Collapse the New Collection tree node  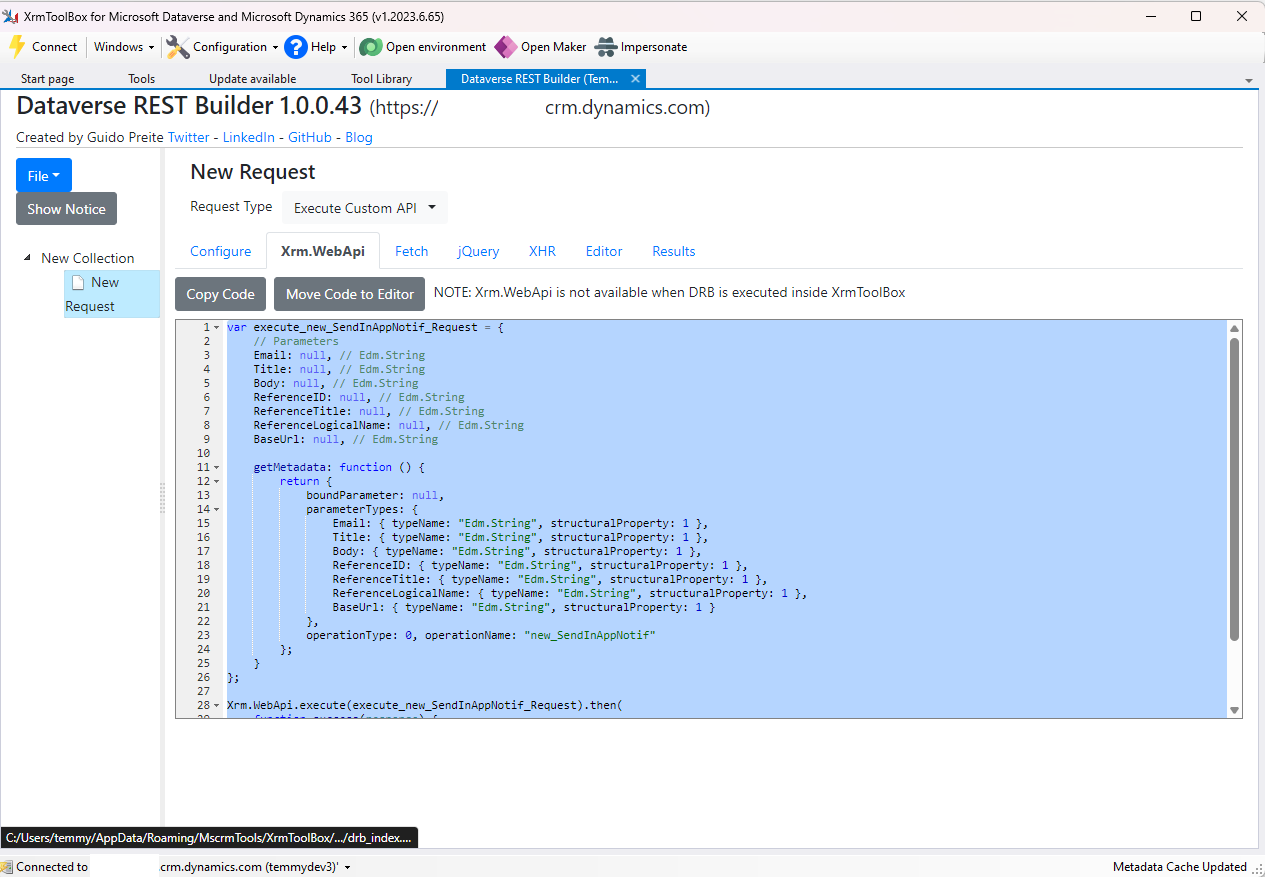click(x=27, y=258)
